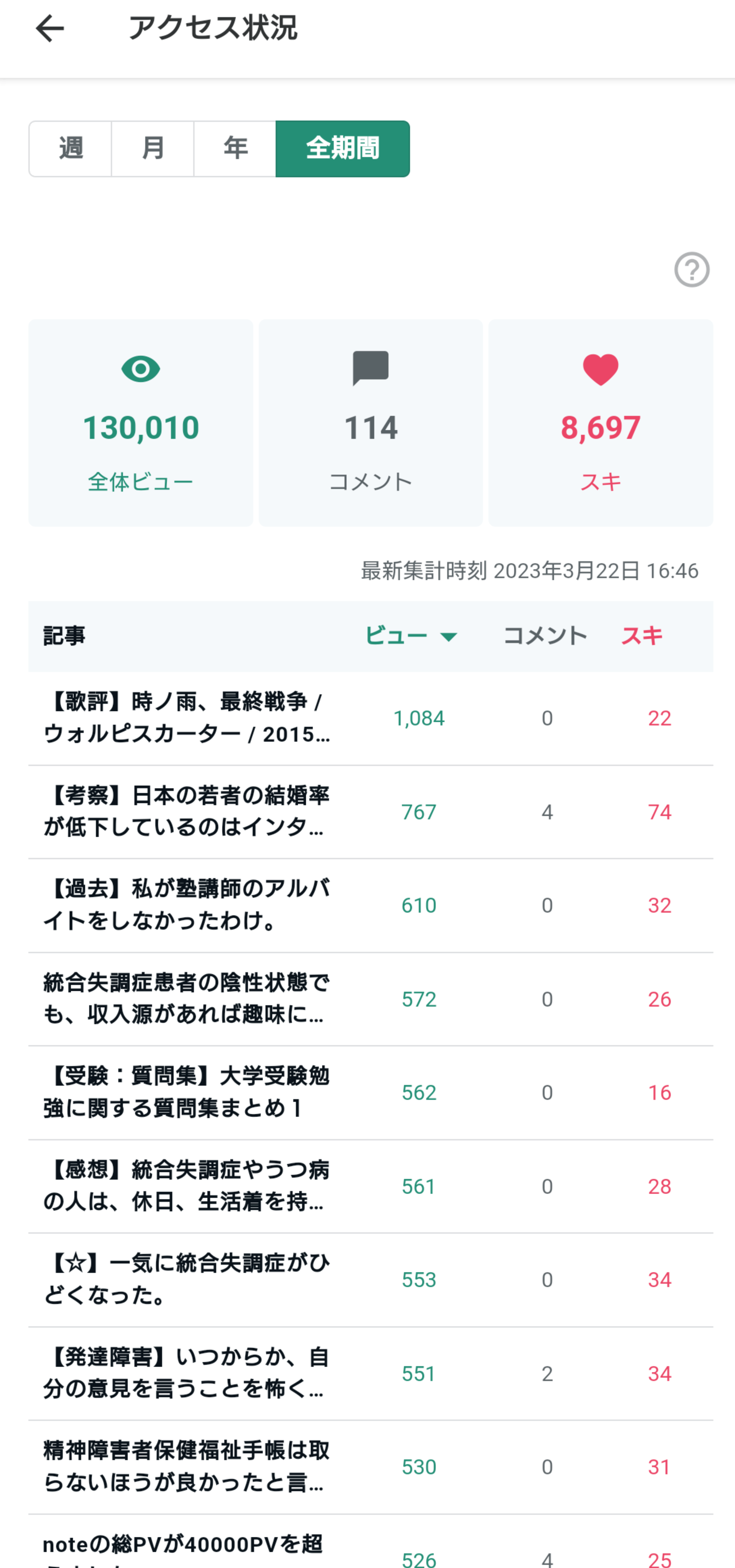
Task: Tap the back arrow icon
Action: [x=50, y=28]
